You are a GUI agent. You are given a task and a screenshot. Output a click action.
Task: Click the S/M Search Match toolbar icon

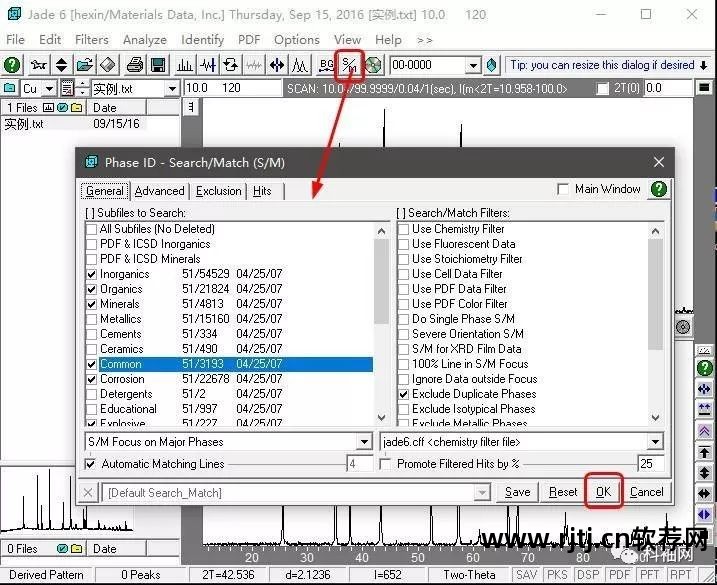(x=350, y=65)
